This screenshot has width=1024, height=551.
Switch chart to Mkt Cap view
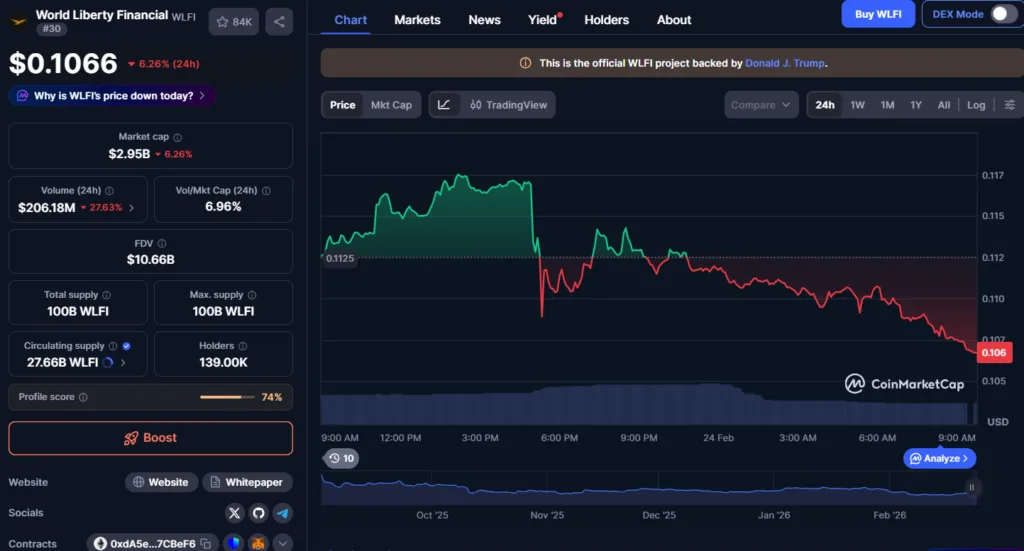tap(391, 105)
